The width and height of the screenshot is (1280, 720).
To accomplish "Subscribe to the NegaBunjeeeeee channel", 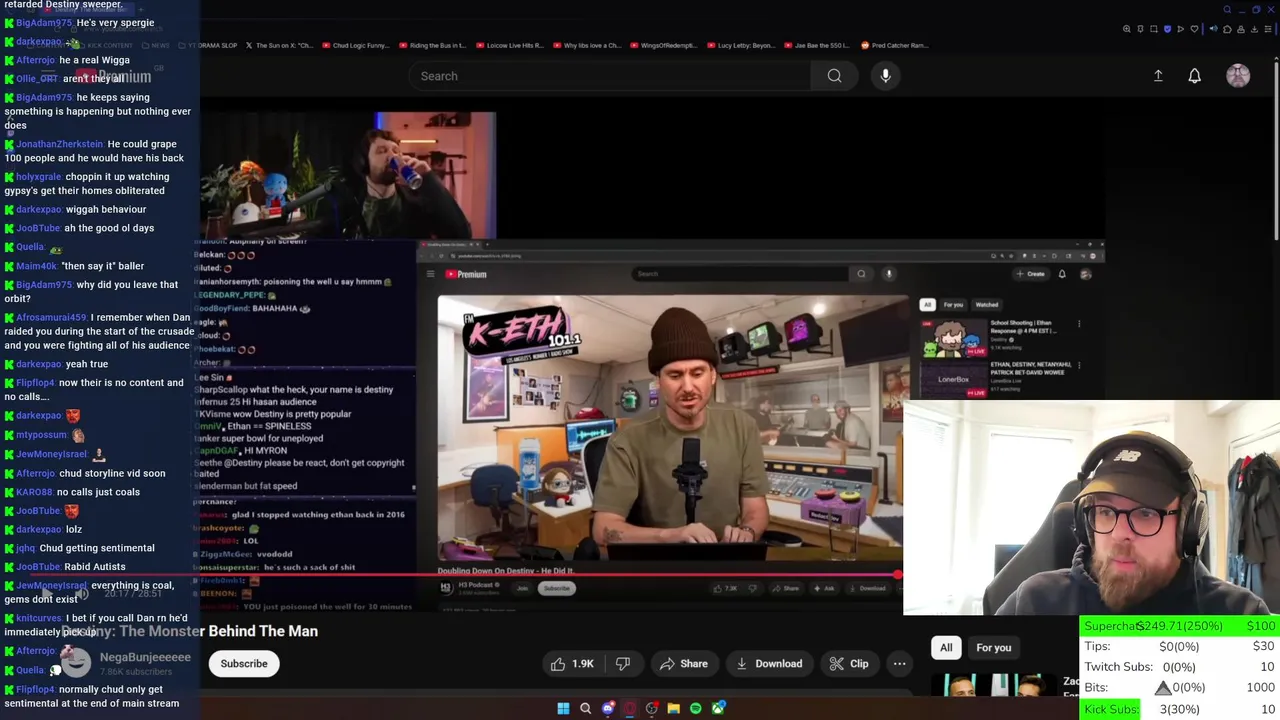I will 244,664.
